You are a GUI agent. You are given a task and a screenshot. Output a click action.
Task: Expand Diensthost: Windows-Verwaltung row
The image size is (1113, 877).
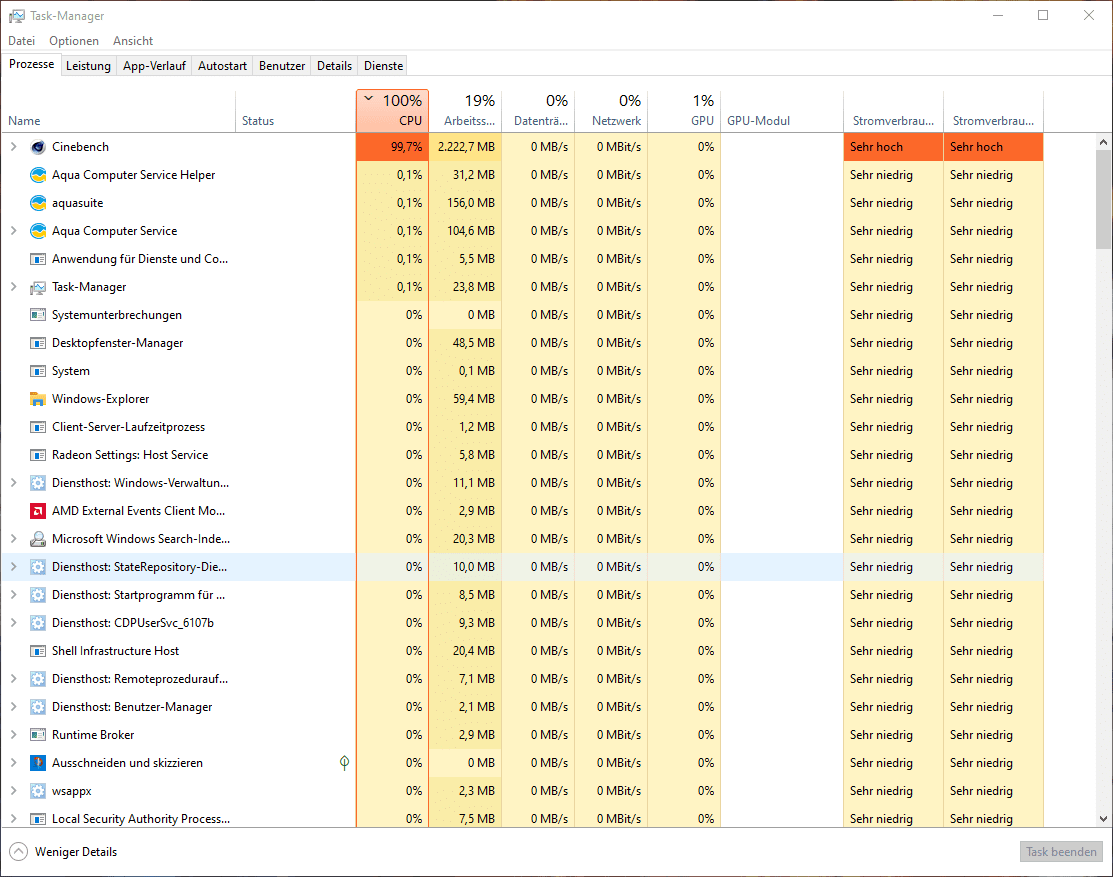(x=13, y=482)
